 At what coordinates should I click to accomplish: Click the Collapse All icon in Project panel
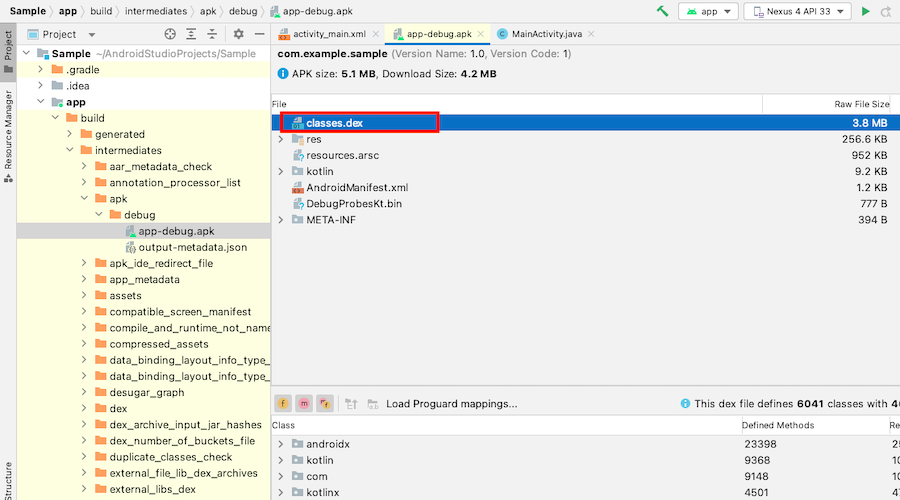point(212,34)
